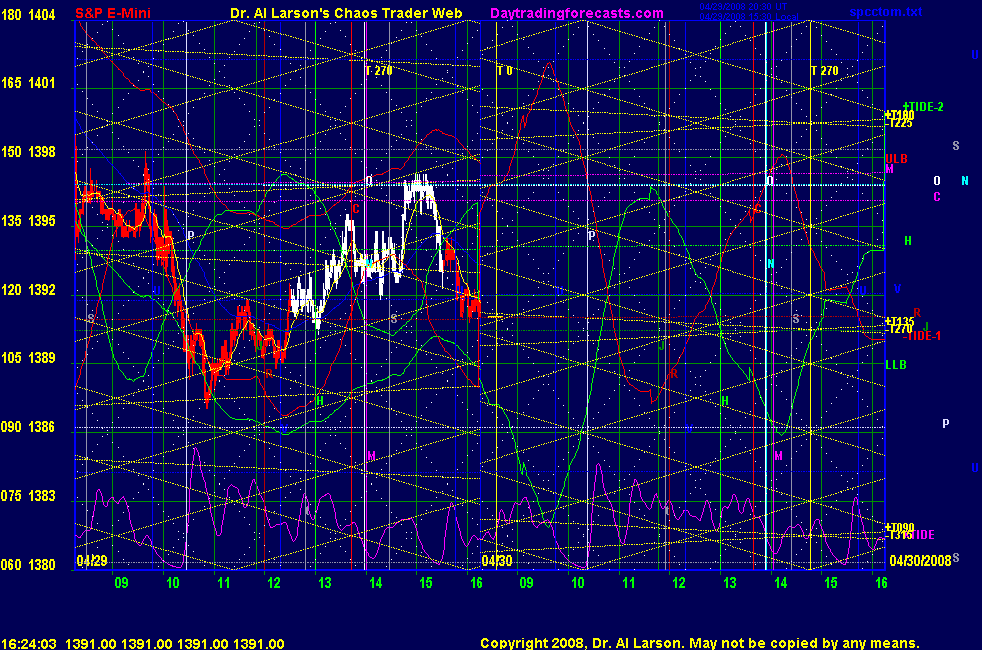
Task: Click the blue "V" in the right margin
Action: [x=897, y=289]
